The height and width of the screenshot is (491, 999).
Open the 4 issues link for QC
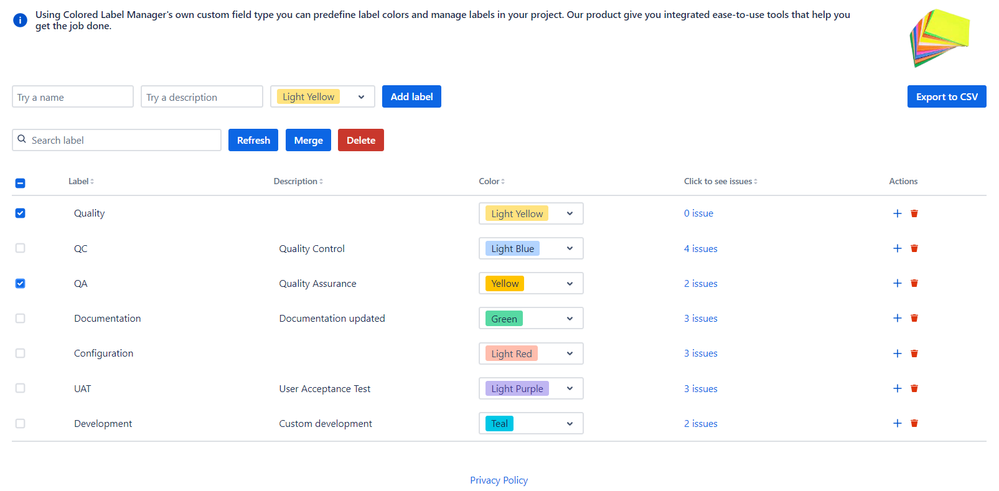pyautogui.click(x=700, y=248)
